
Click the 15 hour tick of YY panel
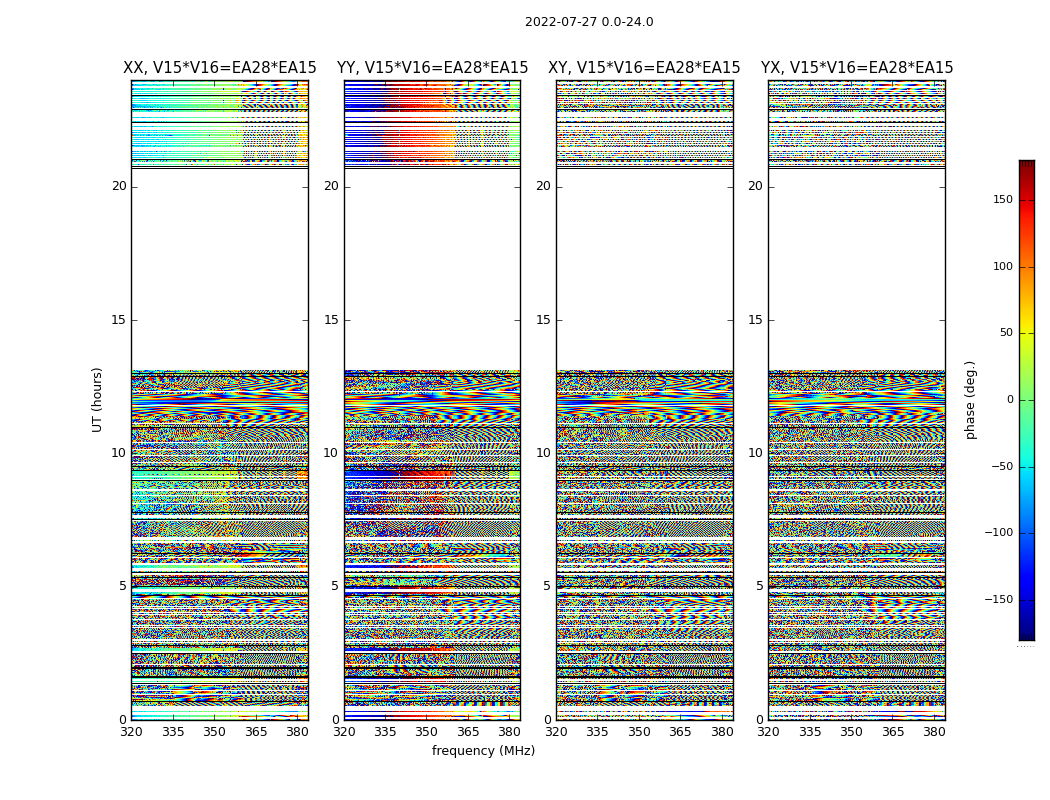click(x=331, y=320)
